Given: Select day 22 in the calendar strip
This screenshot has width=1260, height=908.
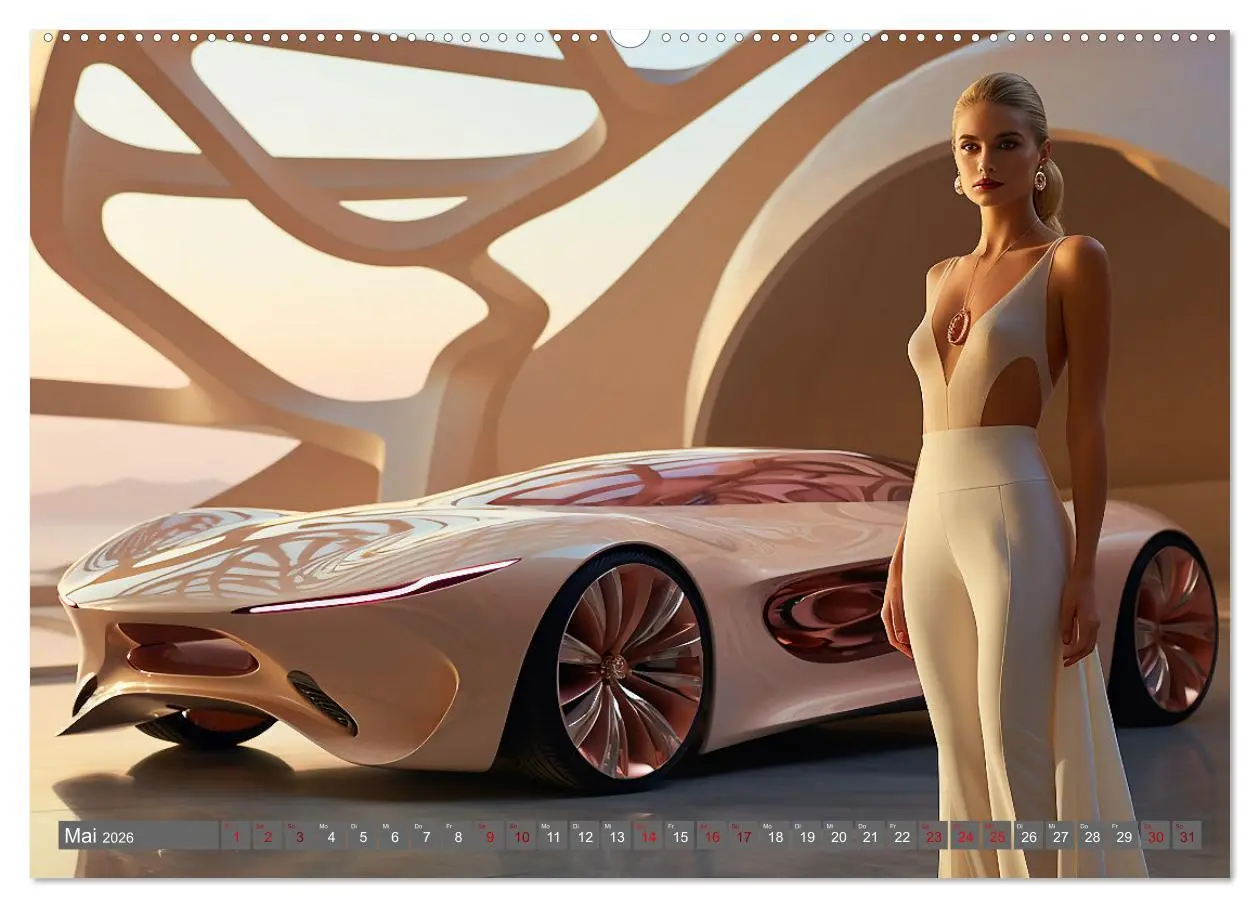Looking at the screenshot, I should pos(902,836).
